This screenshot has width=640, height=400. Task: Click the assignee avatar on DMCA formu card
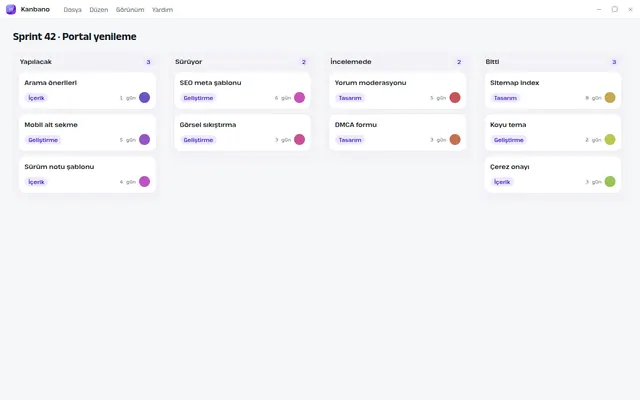pos(455,140)
